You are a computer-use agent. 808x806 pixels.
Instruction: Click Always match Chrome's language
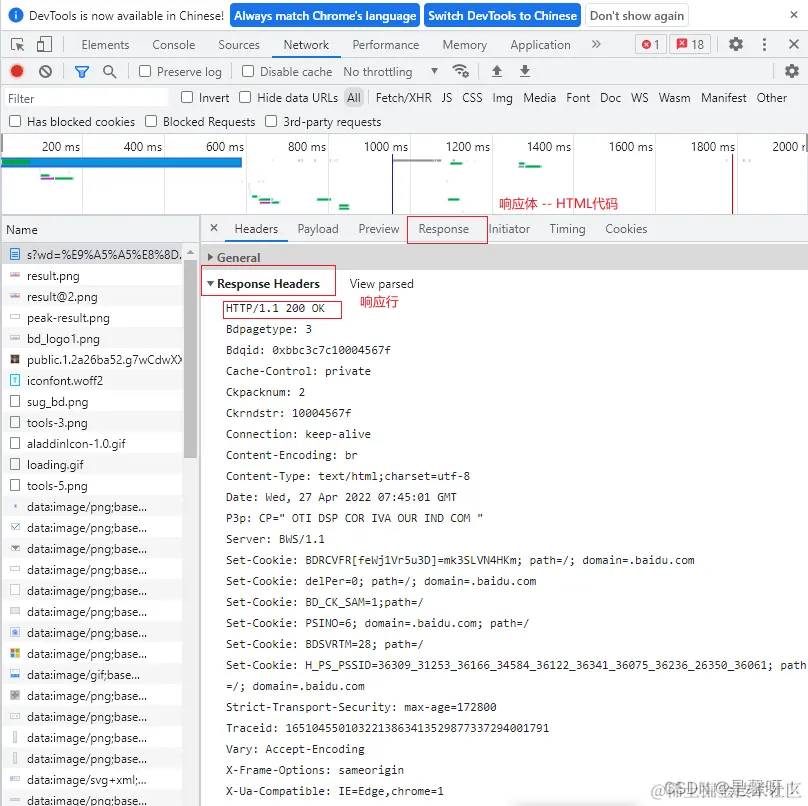coord(325,15)
